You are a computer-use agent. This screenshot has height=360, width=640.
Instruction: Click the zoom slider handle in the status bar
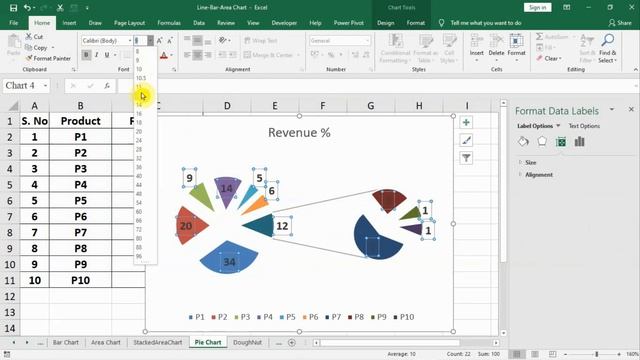click(596, 354)
